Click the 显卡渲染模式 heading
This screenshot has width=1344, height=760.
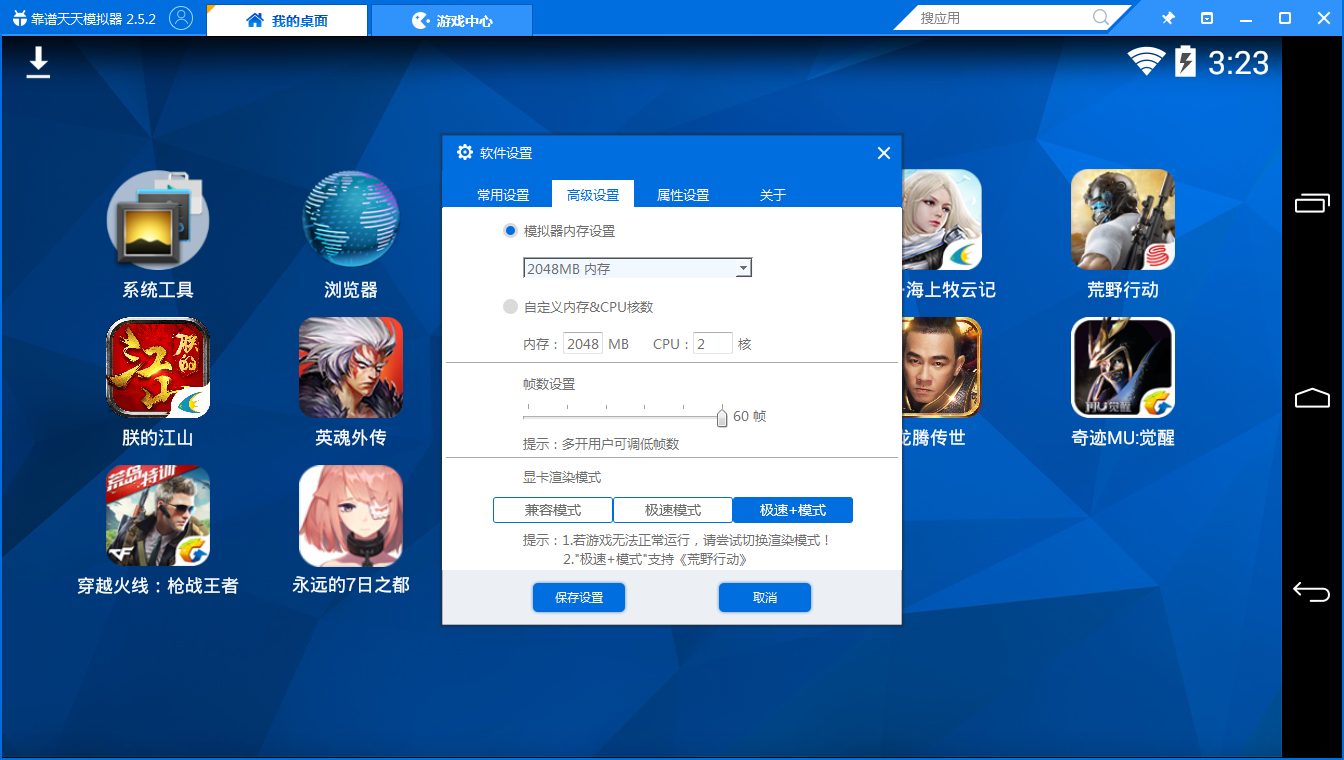(x=562, y=478)
